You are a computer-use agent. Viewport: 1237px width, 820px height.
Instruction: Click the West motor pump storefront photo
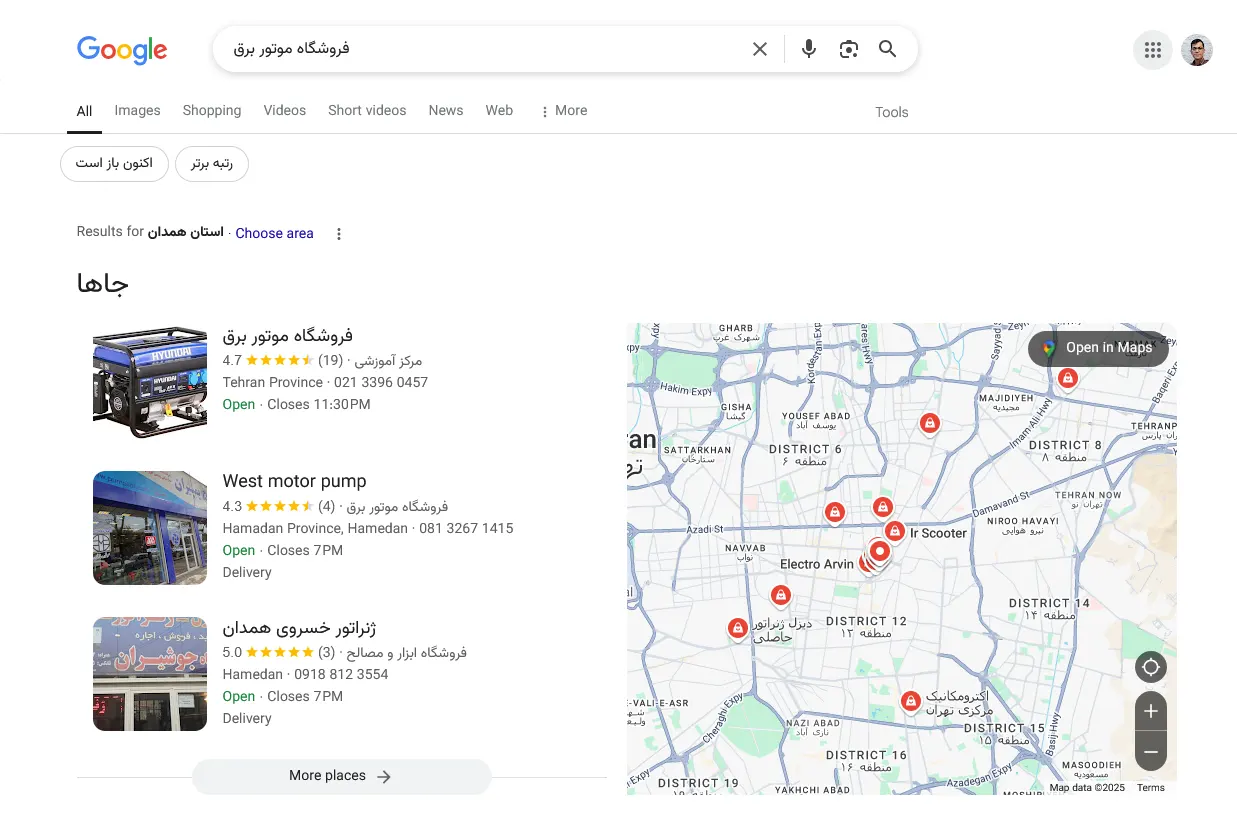[150, 528]
